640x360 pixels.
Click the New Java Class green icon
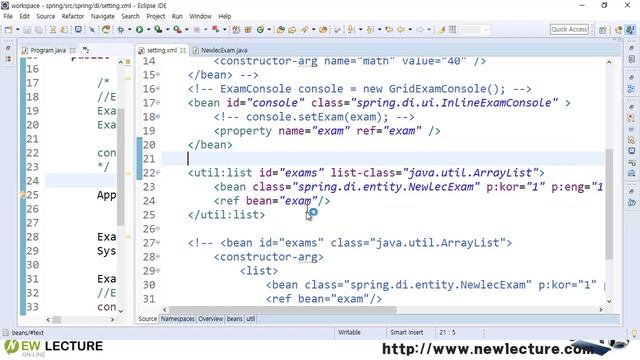pyautogui.click(x=260, y=29)
